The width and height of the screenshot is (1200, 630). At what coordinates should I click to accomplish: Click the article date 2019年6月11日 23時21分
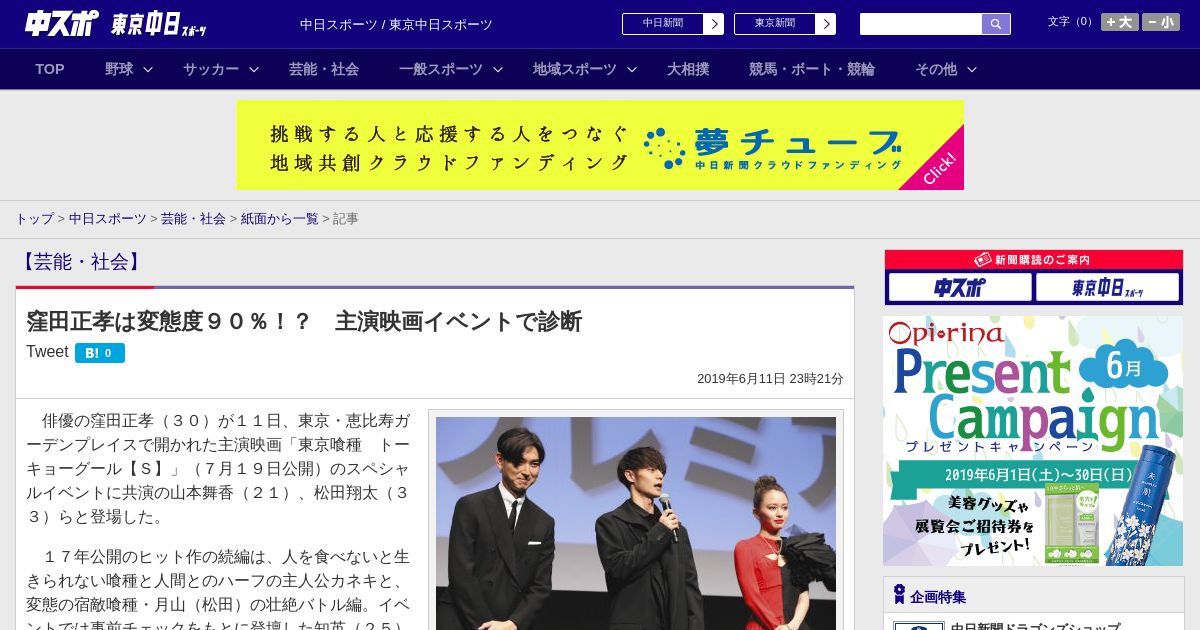(x=770, y=379)
